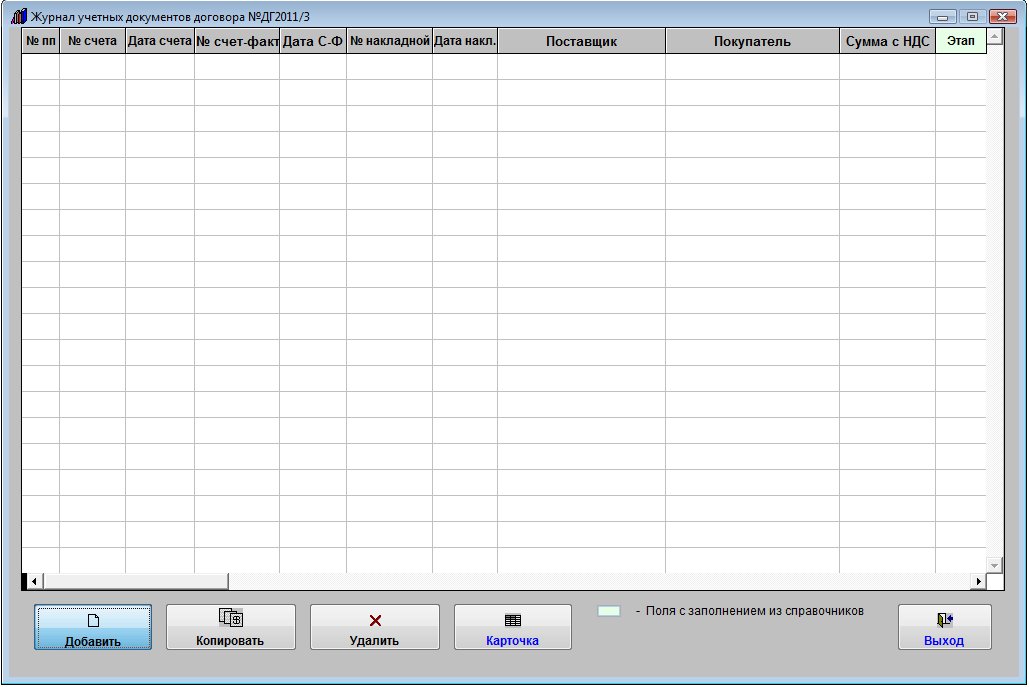Select the № счета column header
Image resolution: width=1029 pixels, height=687 pixels.
pos(93,41)
